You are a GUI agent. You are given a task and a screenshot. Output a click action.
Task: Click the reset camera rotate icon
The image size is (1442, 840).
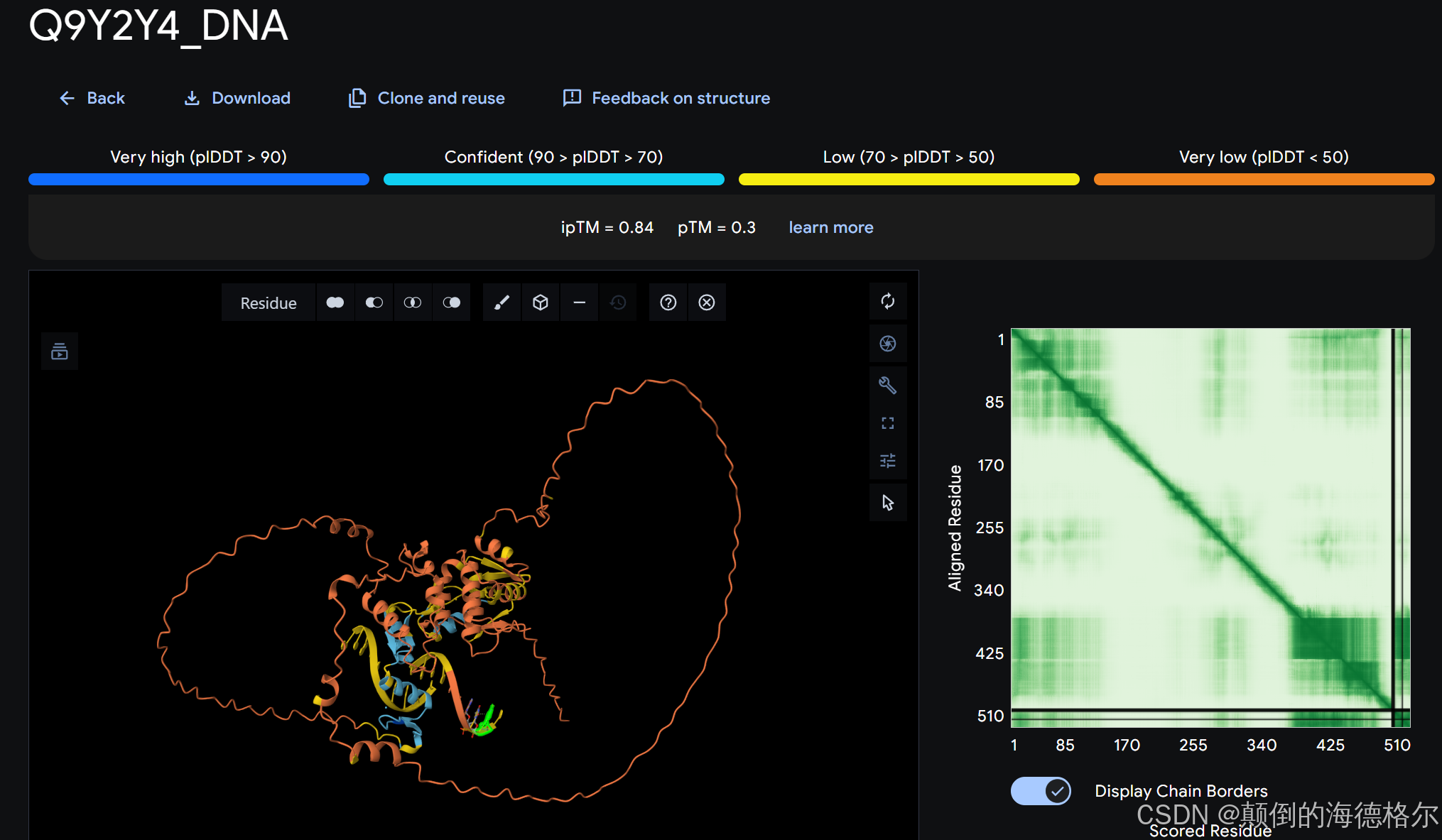coord(888,301)
